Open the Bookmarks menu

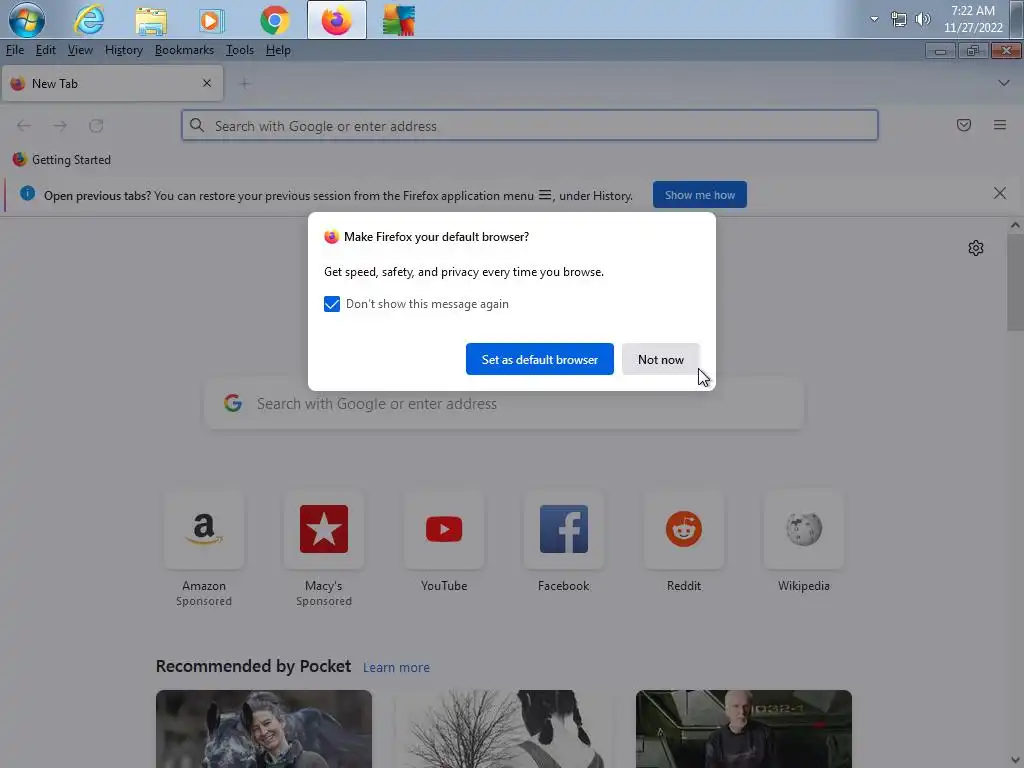(x=184, y=50)
